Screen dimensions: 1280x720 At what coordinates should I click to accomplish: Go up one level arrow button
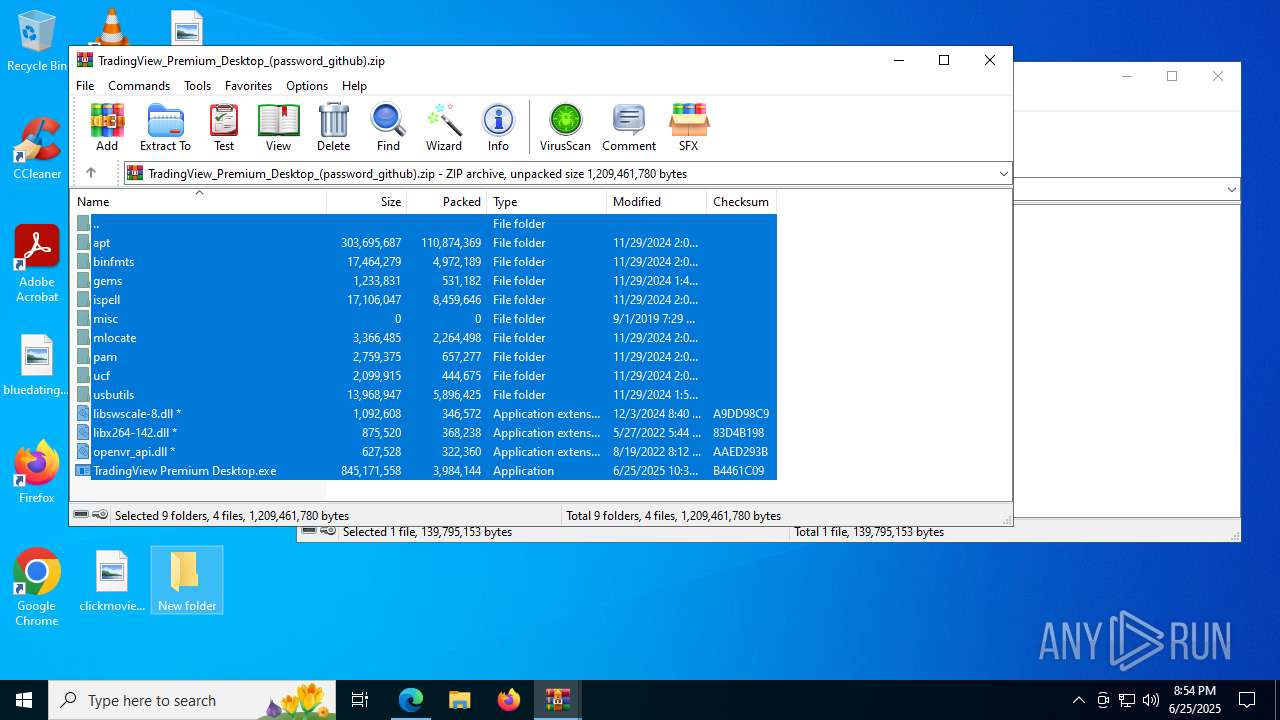(x=90, y=173)
